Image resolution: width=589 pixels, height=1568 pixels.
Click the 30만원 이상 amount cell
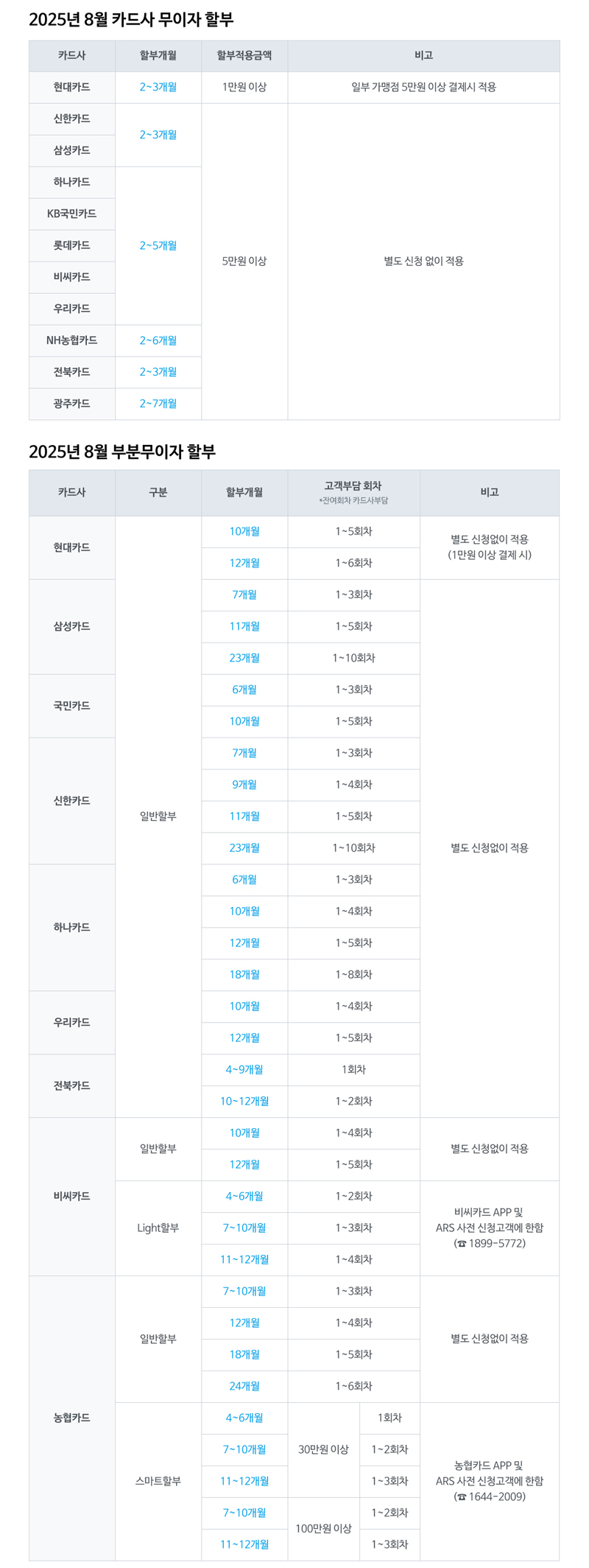coord(323,1450)
